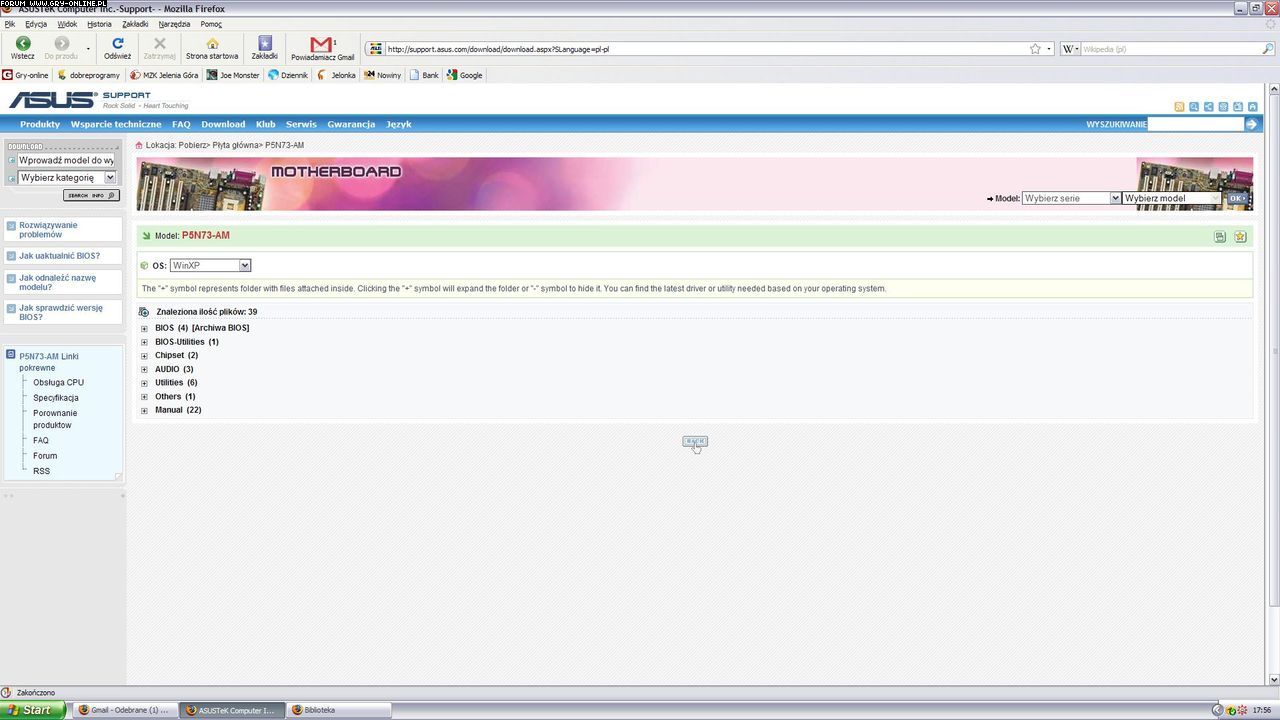Click the Start button on taskbar
Image resolution: width=1280 pixels, height=720 pixels.
[33, 710]
